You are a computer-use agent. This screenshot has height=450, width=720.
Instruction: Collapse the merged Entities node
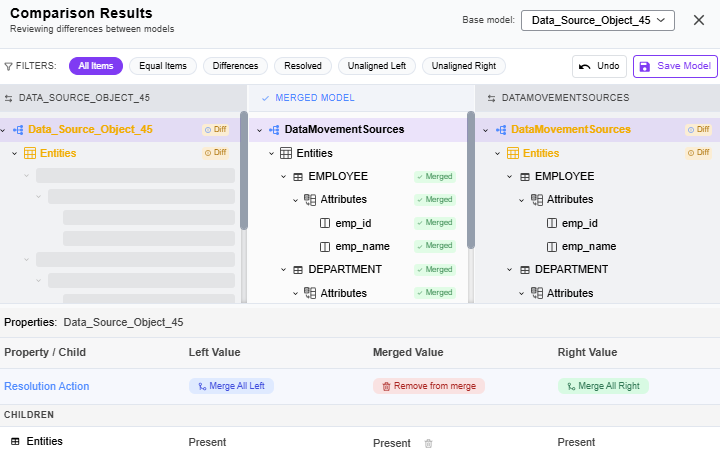coord(271,153)
